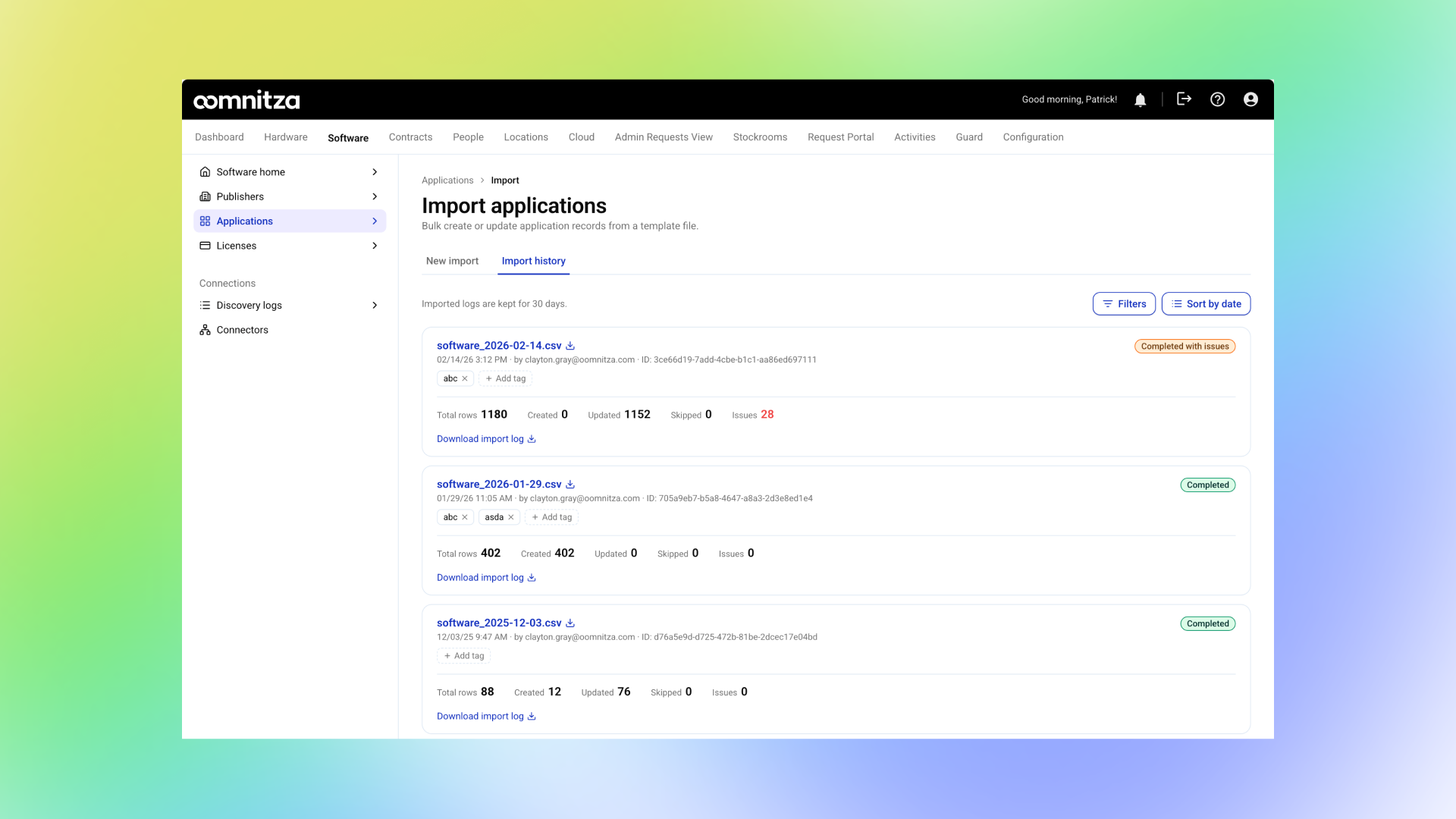Remove abc tag from software_2026-02-14.csv
Viewport: 1456px width, 819px height.
coord(465,378)
